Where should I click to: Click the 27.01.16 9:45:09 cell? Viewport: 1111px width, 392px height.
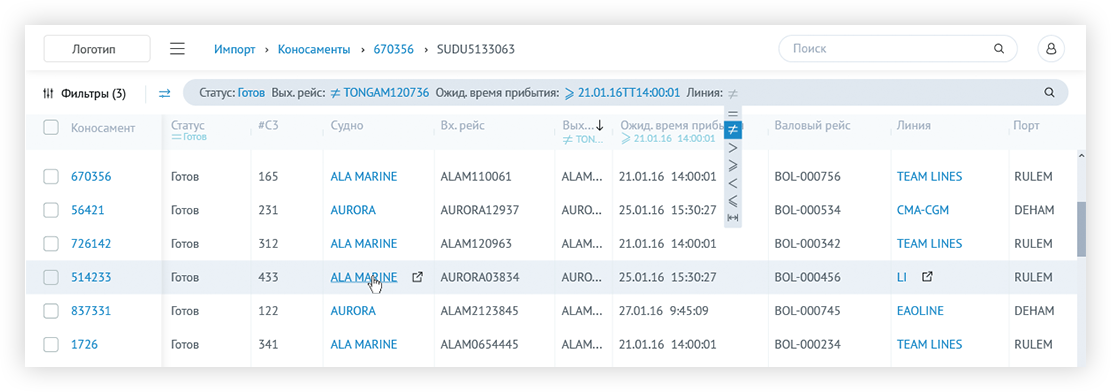tap(663, 311)
